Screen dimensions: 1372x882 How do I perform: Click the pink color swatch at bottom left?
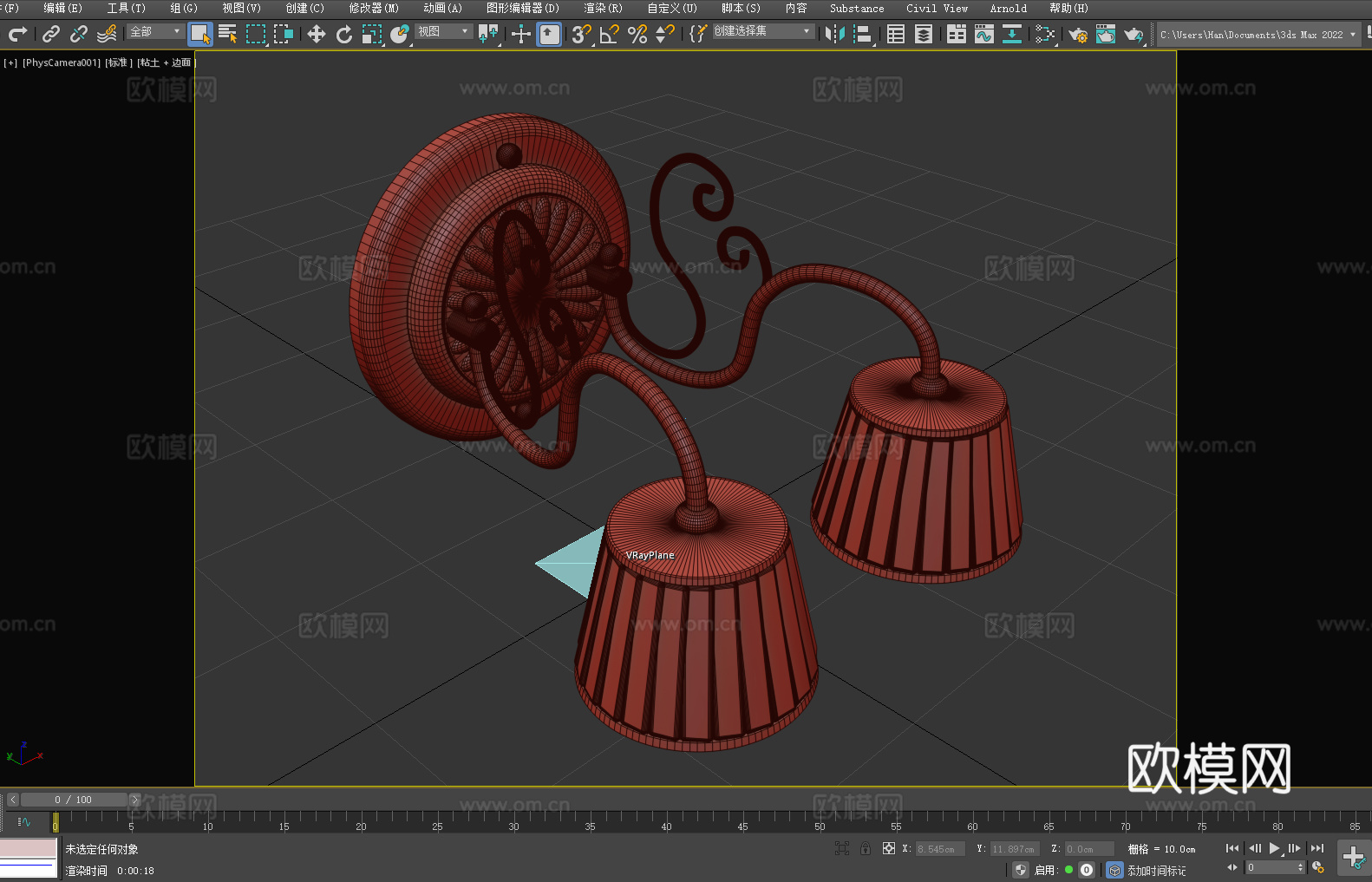(x=29, y=847)
